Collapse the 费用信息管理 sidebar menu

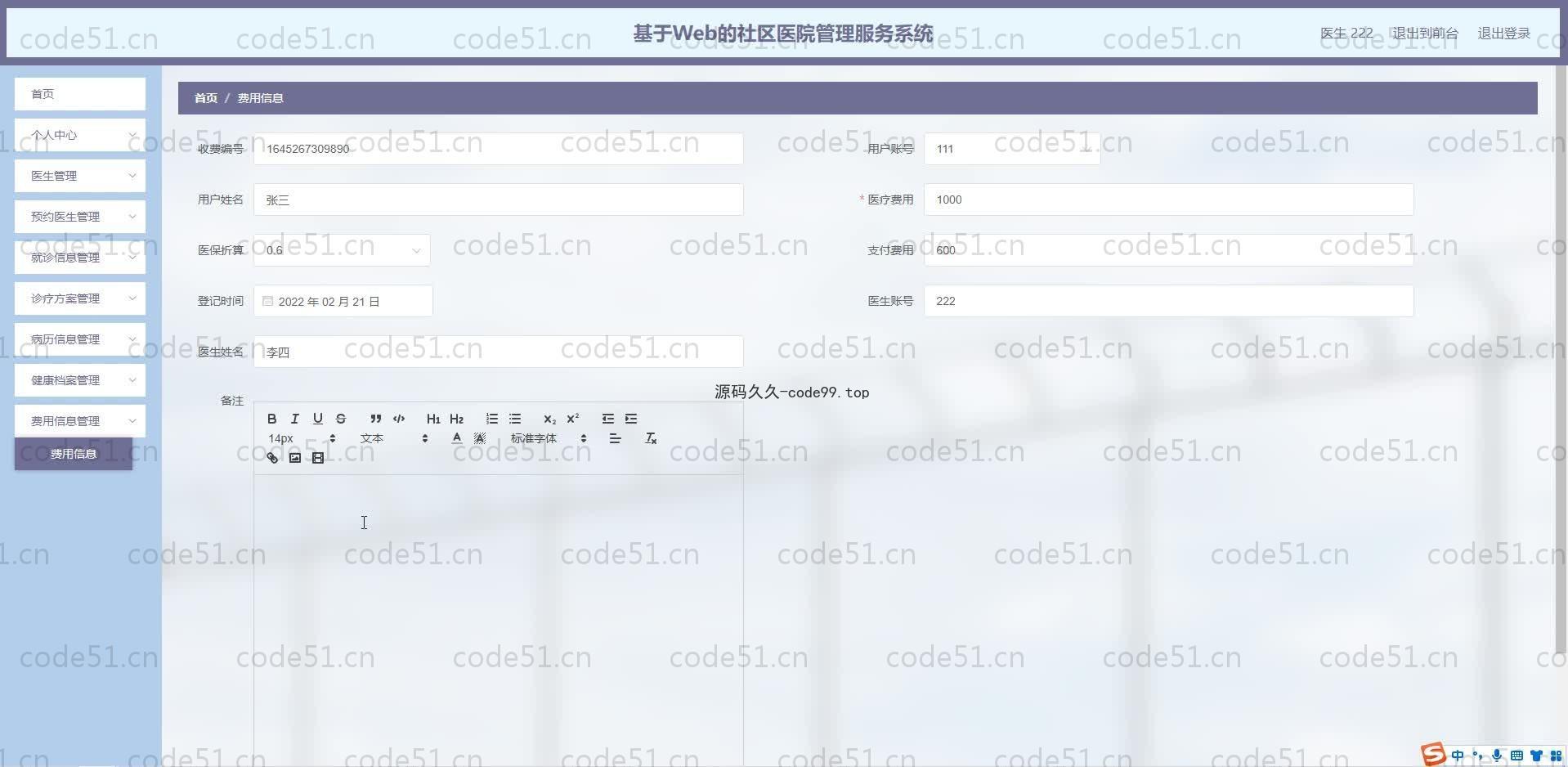pyautogui.click(x=80, y=421)
